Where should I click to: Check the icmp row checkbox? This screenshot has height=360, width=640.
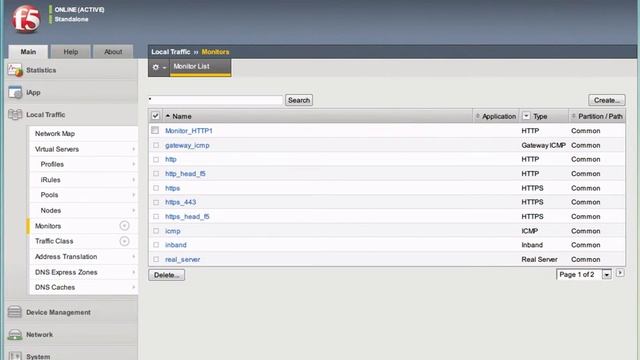tap(156, 231)
